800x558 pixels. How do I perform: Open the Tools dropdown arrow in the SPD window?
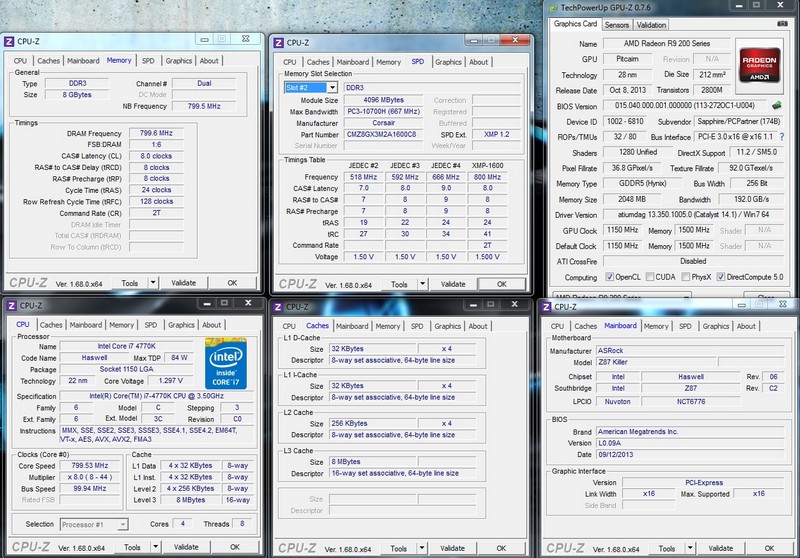coord(422,284)
